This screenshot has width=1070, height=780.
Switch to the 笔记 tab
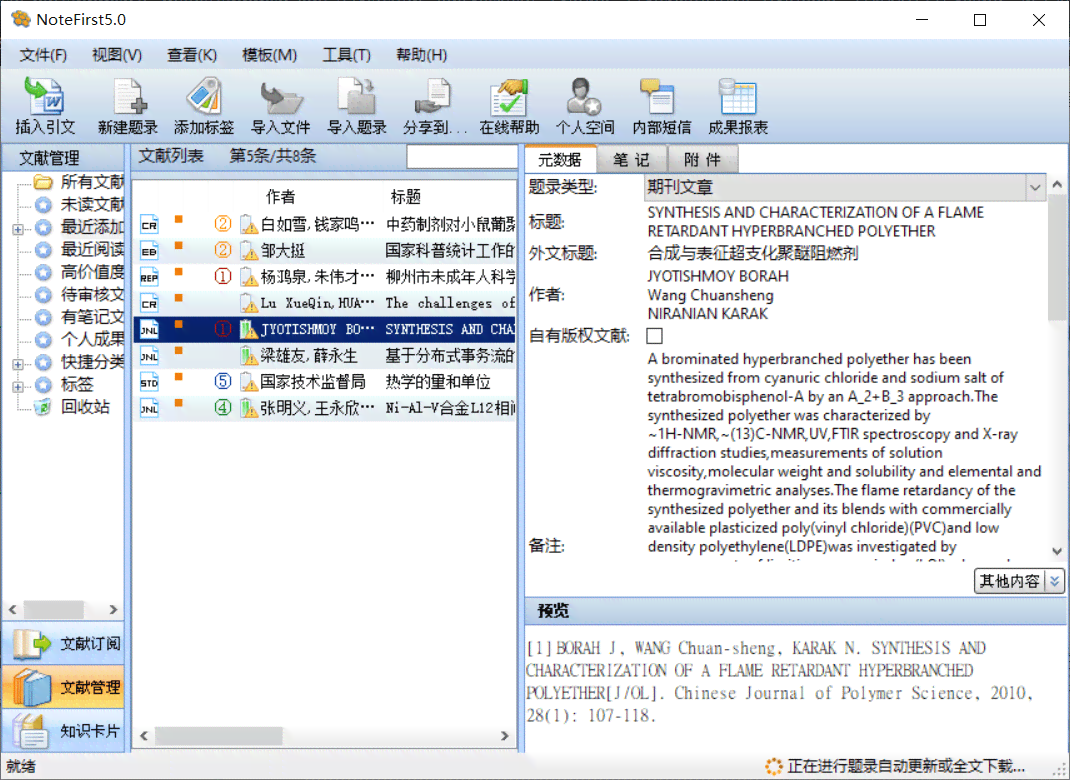[631, 160]
